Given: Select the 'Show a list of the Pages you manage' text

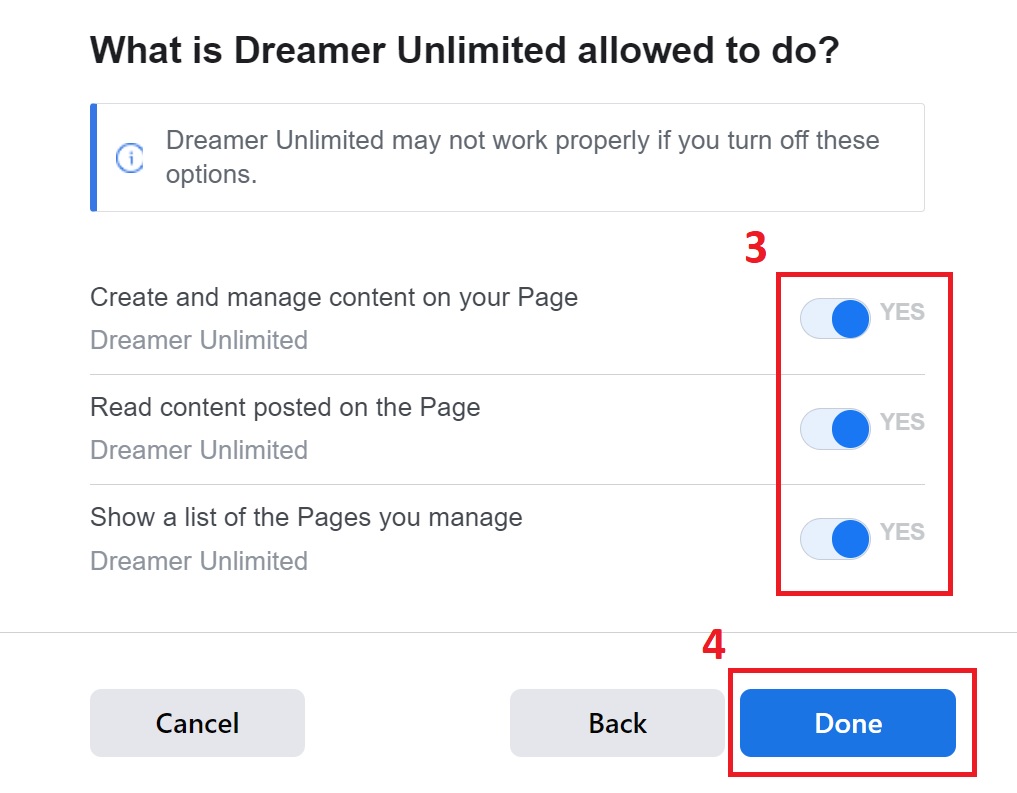Looking at the screenshot, I should [306, 517].
